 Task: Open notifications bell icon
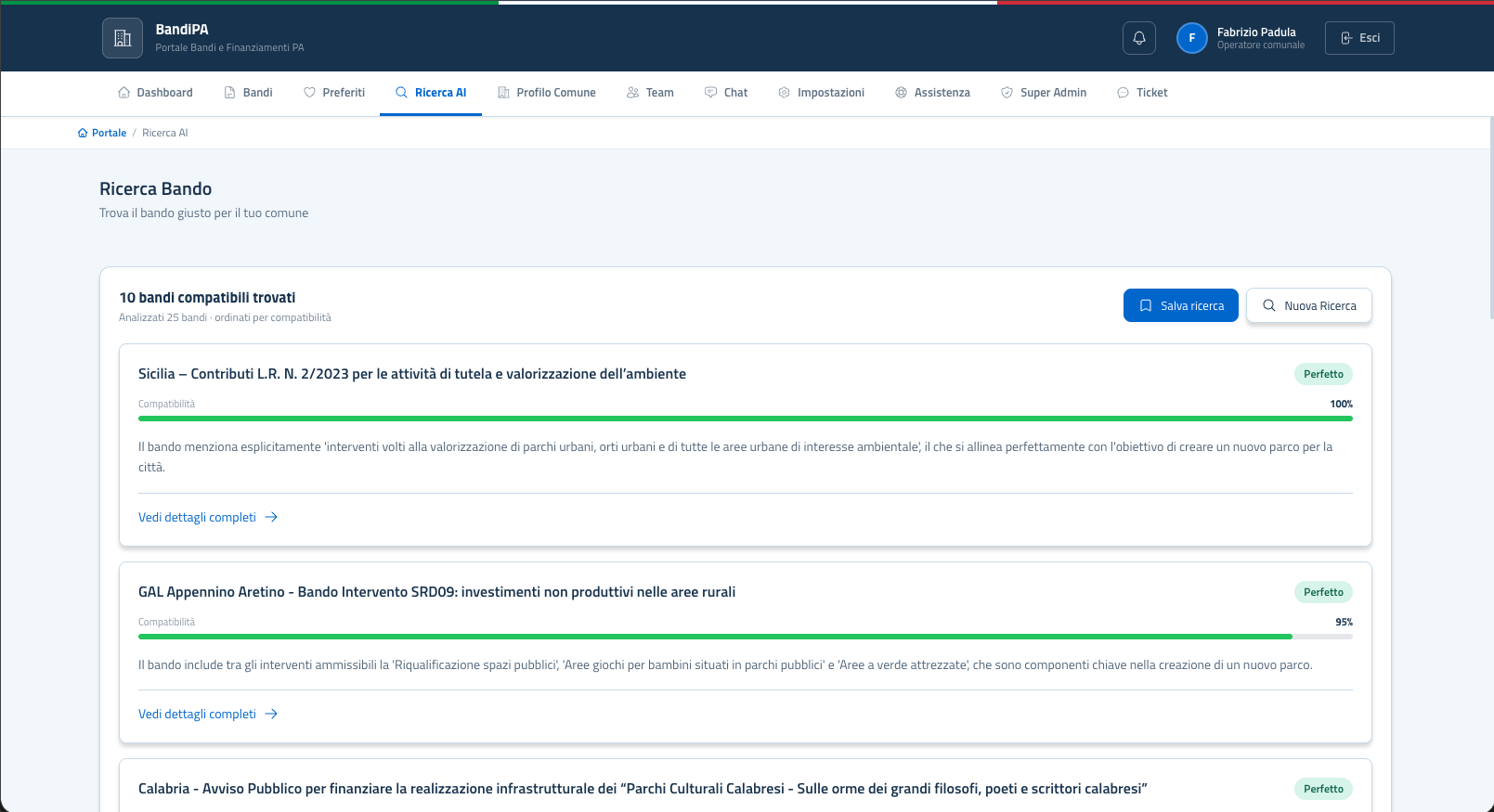(x=1139, y=38)
